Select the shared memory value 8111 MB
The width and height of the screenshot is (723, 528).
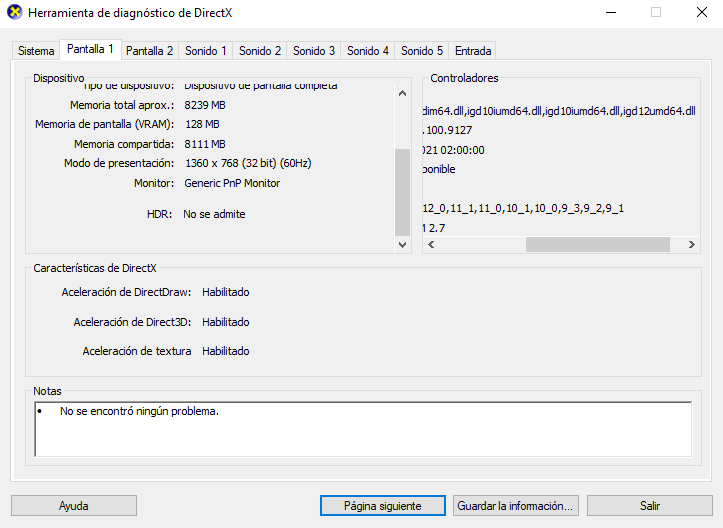pos(205,144)
